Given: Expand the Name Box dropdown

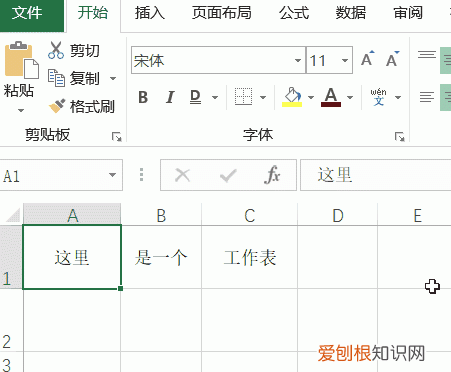Looking at the screenshot, I should pyautogui.click(x=112, y=175).
